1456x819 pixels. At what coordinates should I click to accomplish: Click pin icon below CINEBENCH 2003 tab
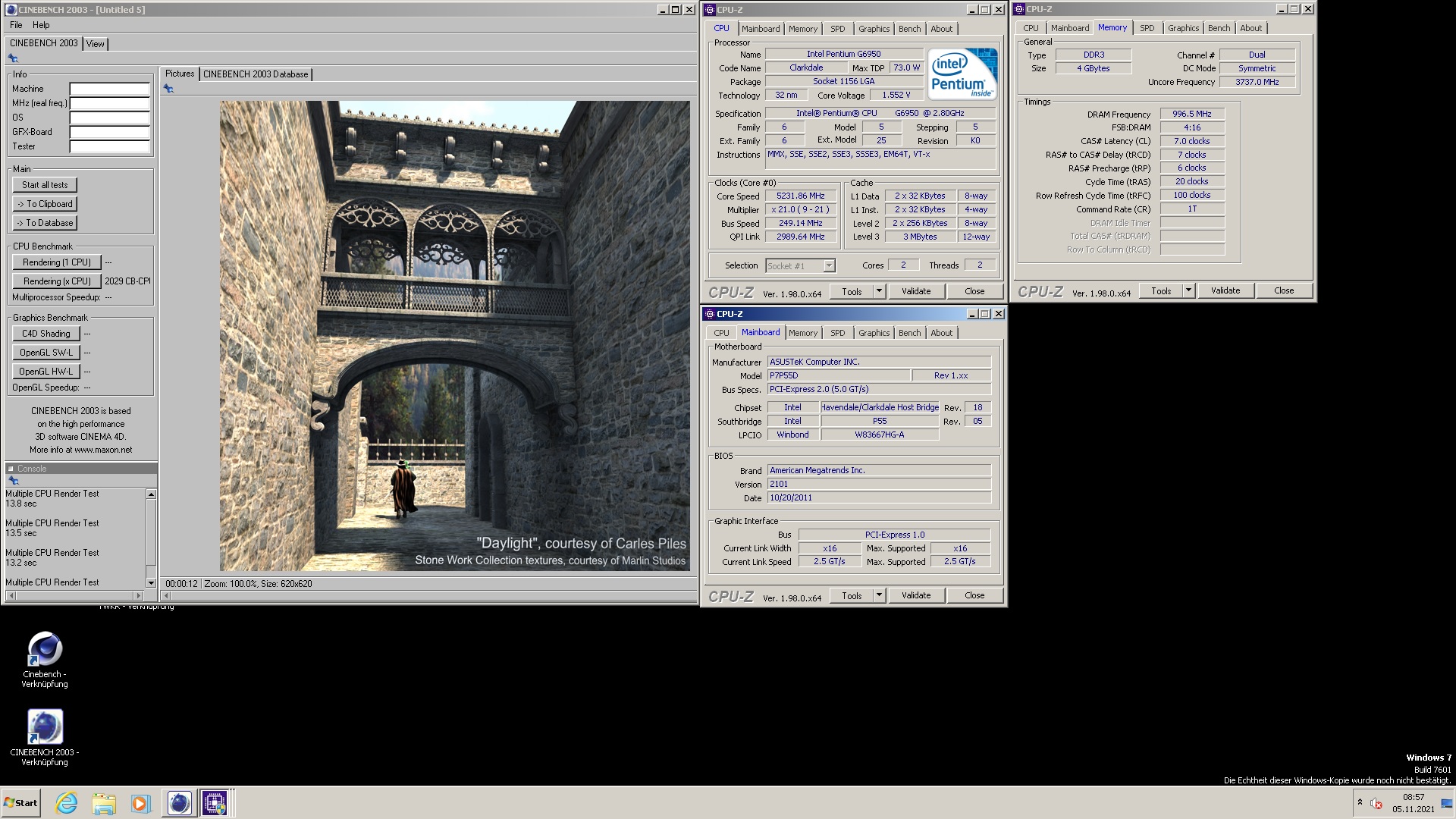coord(13,58)
